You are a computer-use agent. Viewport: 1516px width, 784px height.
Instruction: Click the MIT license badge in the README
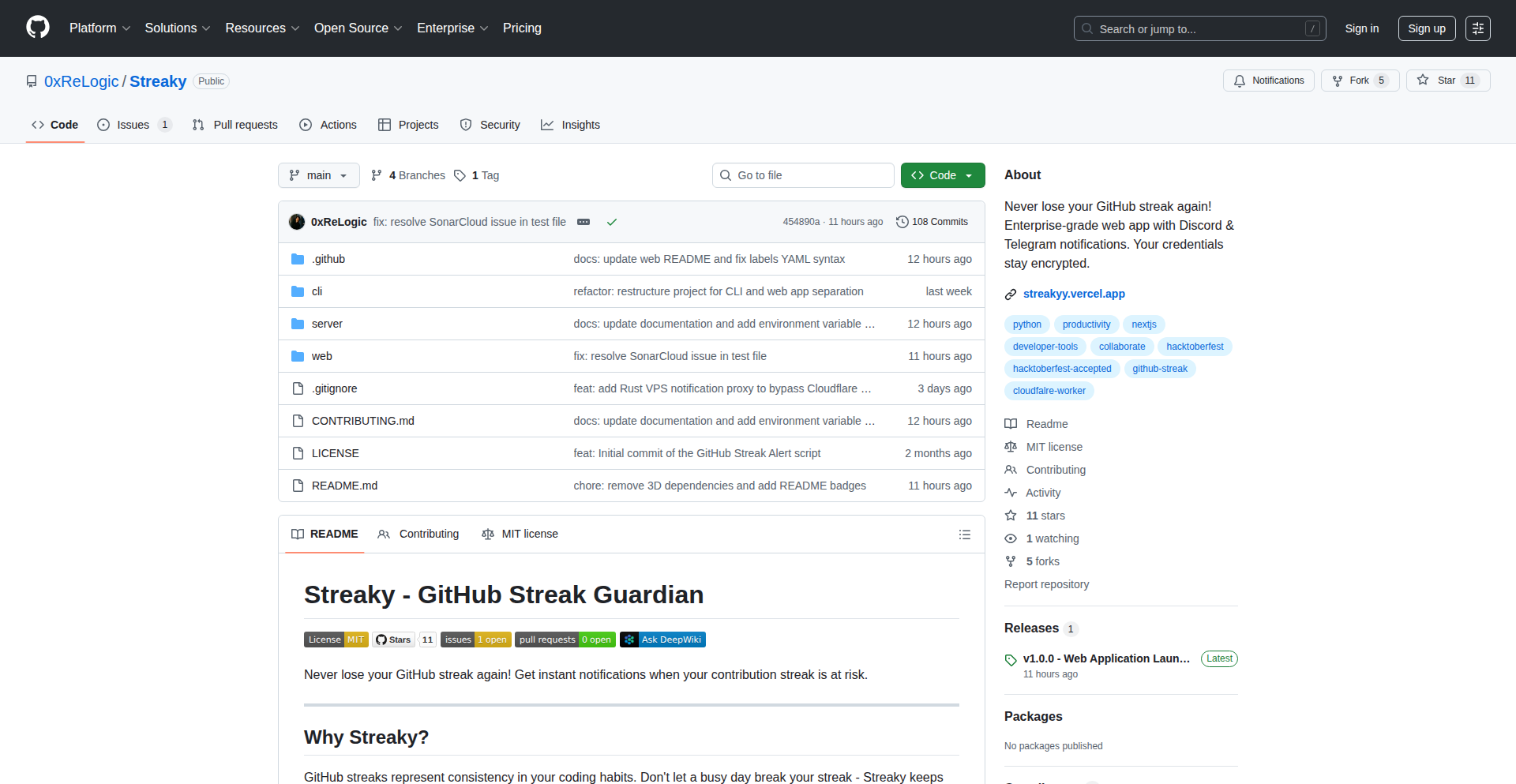click(x=336, y=640)
